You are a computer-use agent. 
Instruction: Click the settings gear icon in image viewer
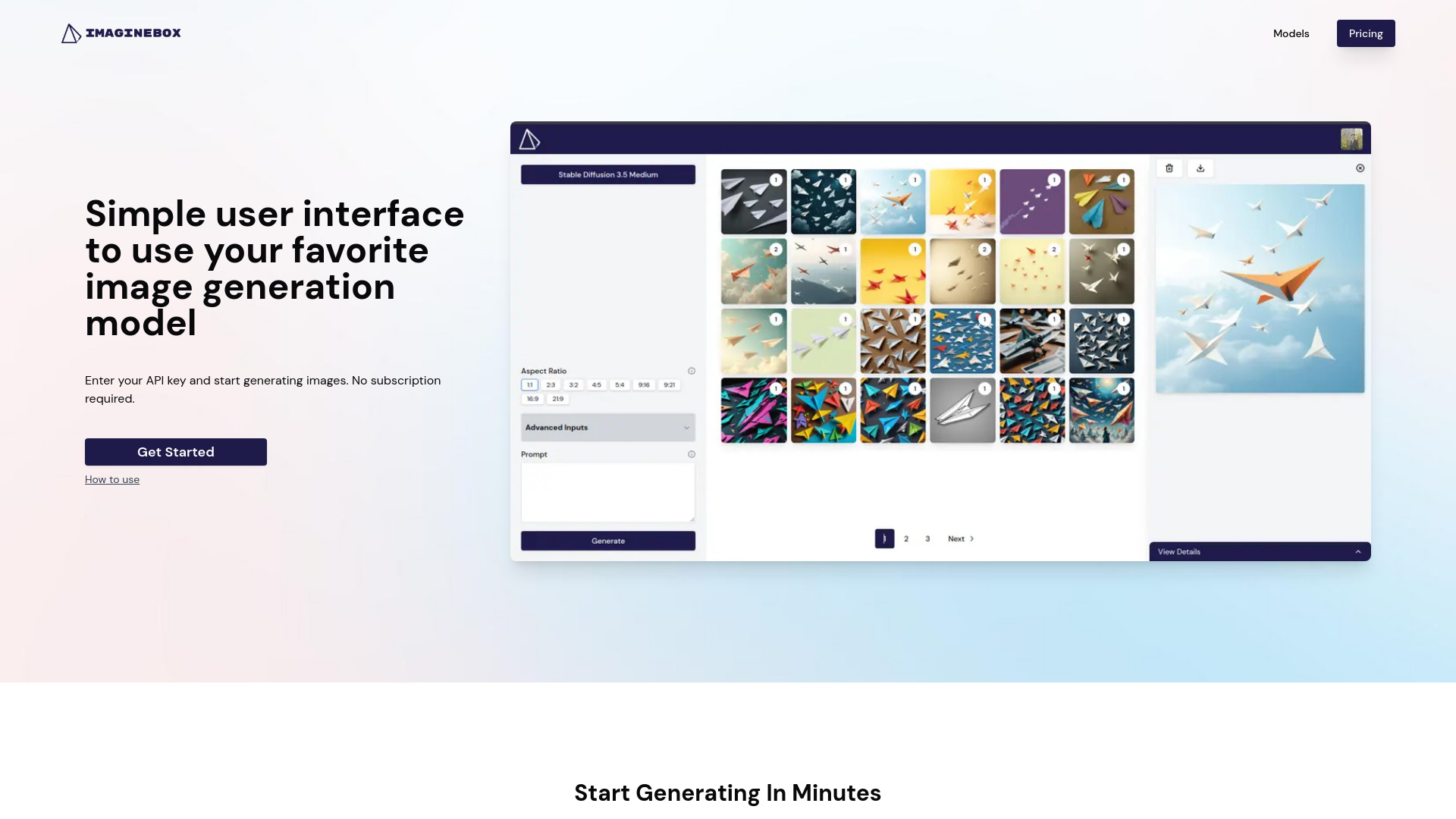click(x=1360, y=167)
